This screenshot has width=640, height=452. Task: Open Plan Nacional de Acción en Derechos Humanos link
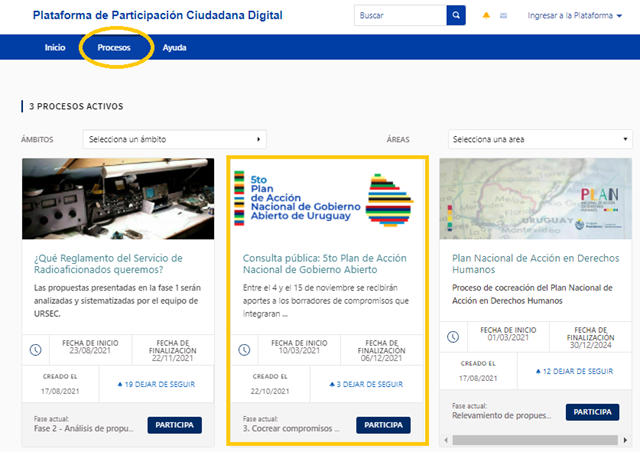536,264
